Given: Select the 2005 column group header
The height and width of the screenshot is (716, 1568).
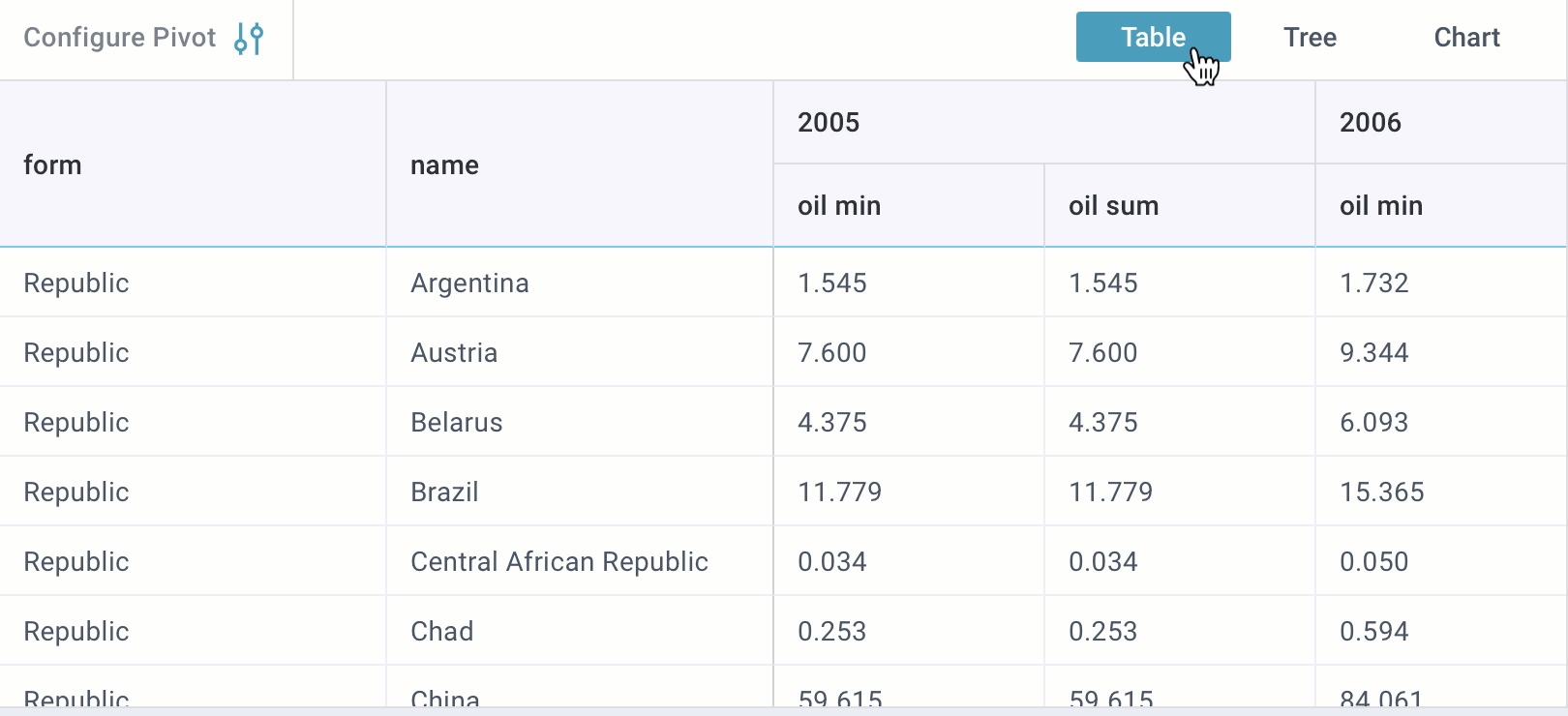Looking at the screenshot, I should 829,123.
